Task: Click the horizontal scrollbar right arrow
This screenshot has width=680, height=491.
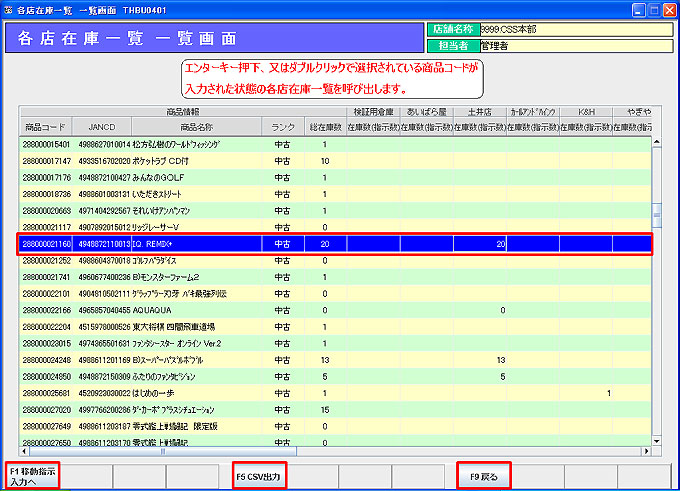Action: 644,452
